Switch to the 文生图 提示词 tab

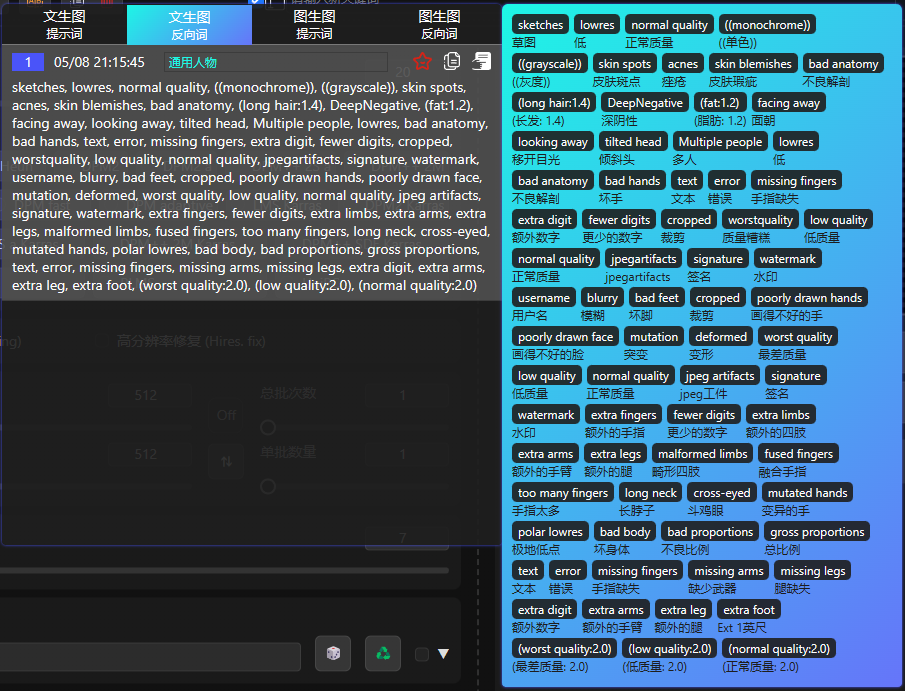[x=64, y=24]
